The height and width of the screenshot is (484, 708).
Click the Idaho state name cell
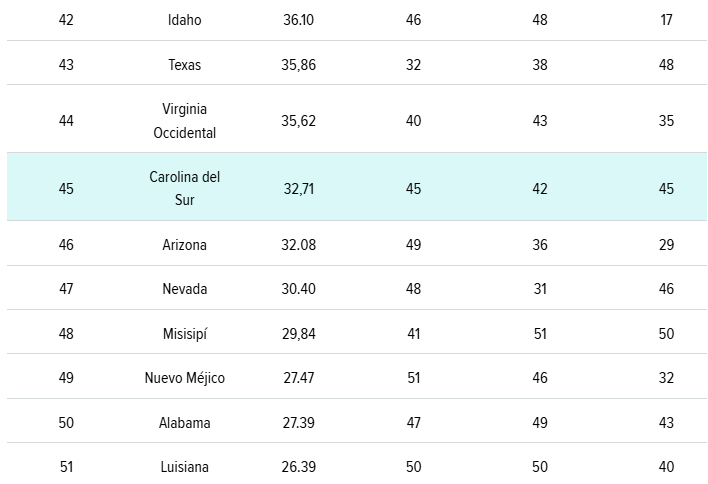[x=185, y=20]
